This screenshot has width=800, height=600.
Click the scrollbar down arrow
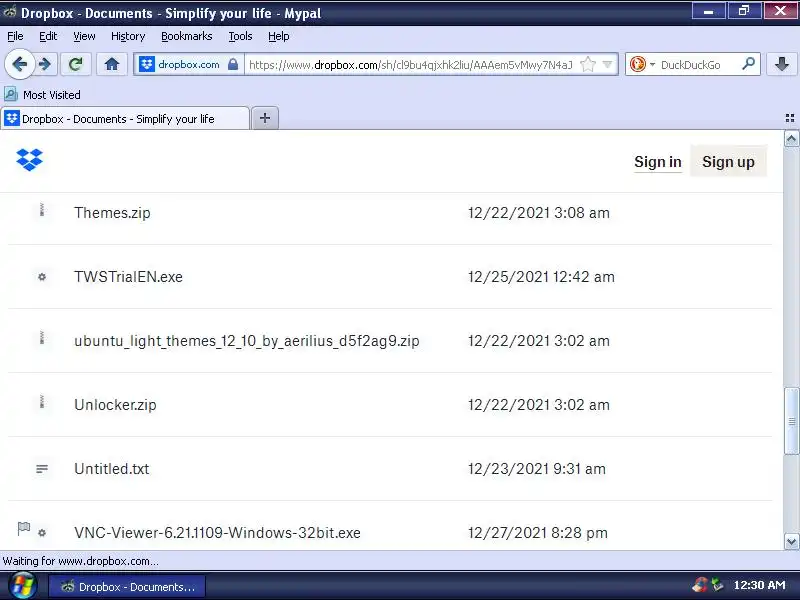point(791,541)
